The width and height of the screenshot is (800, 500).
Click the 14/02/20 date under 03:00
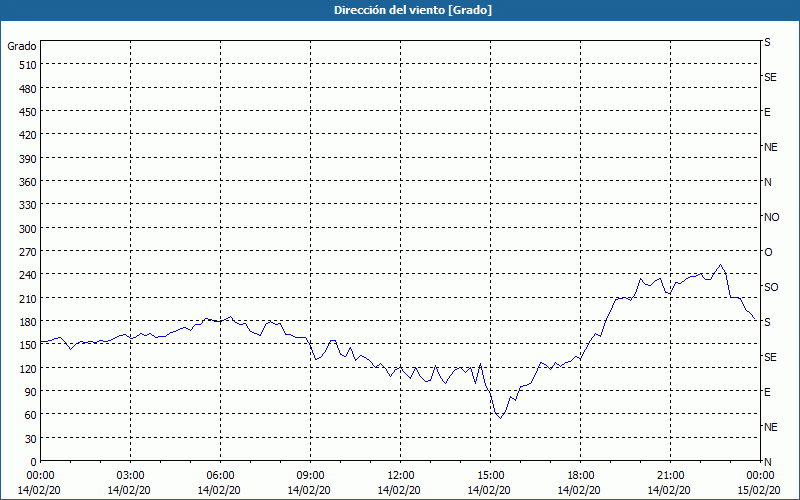[x=130, y=490]
